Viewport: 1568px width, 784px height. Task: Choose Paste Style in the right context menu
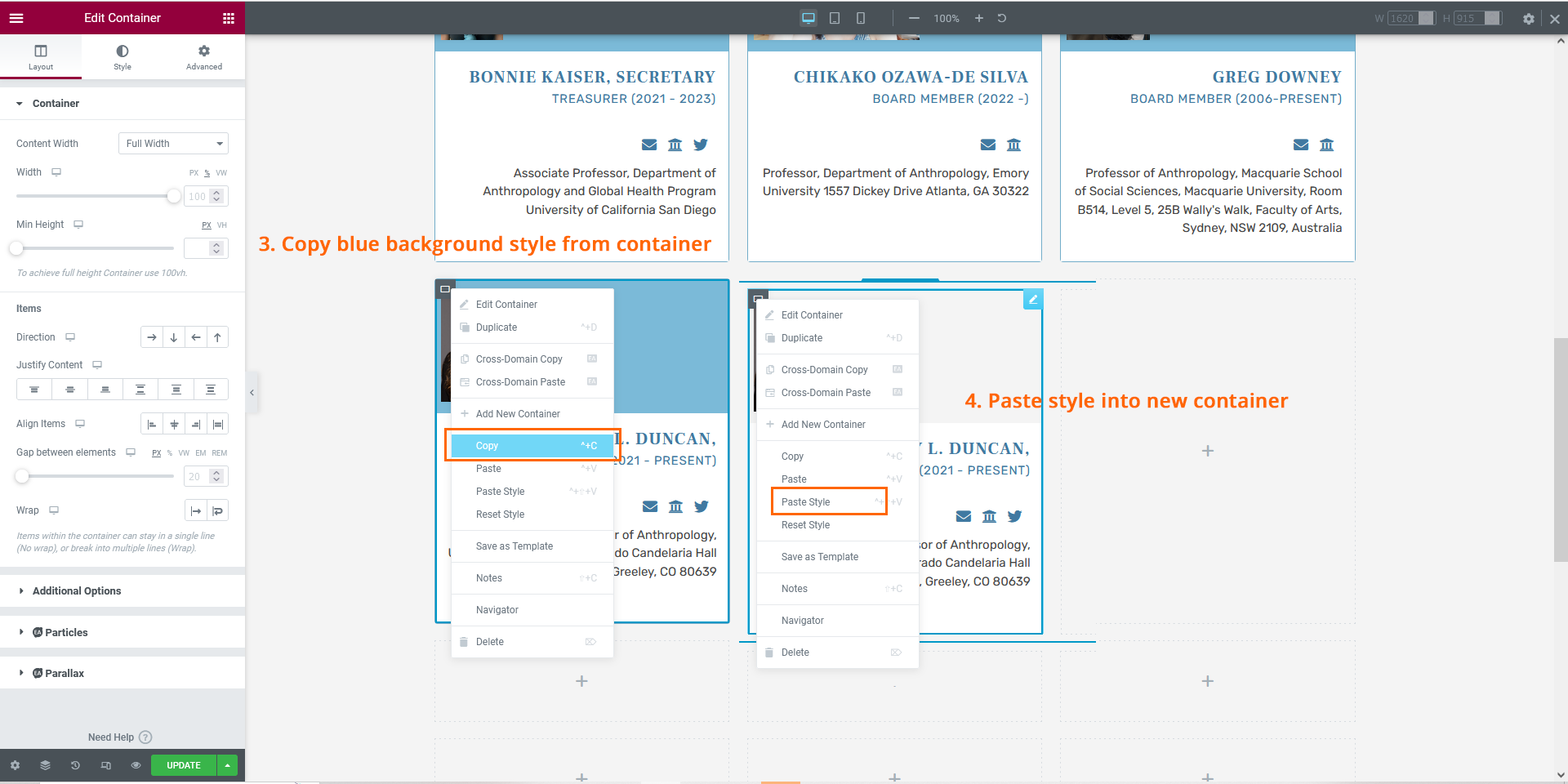806,502
